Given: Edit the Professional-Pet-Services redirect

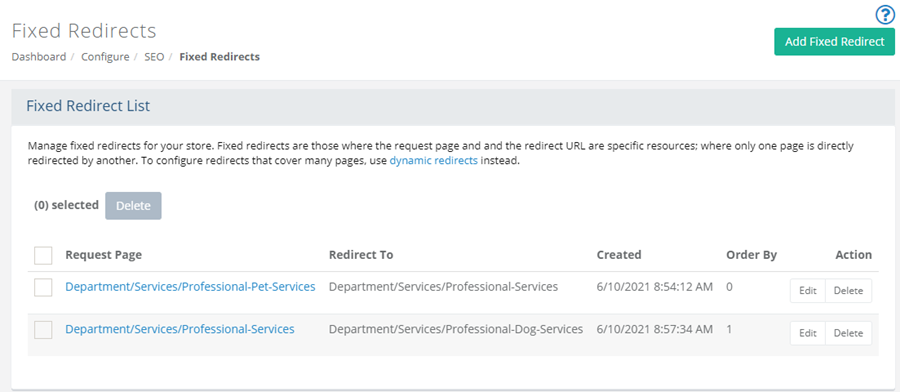Looking at the screenshot, I should pyautogui.click(x=808, y=290).
